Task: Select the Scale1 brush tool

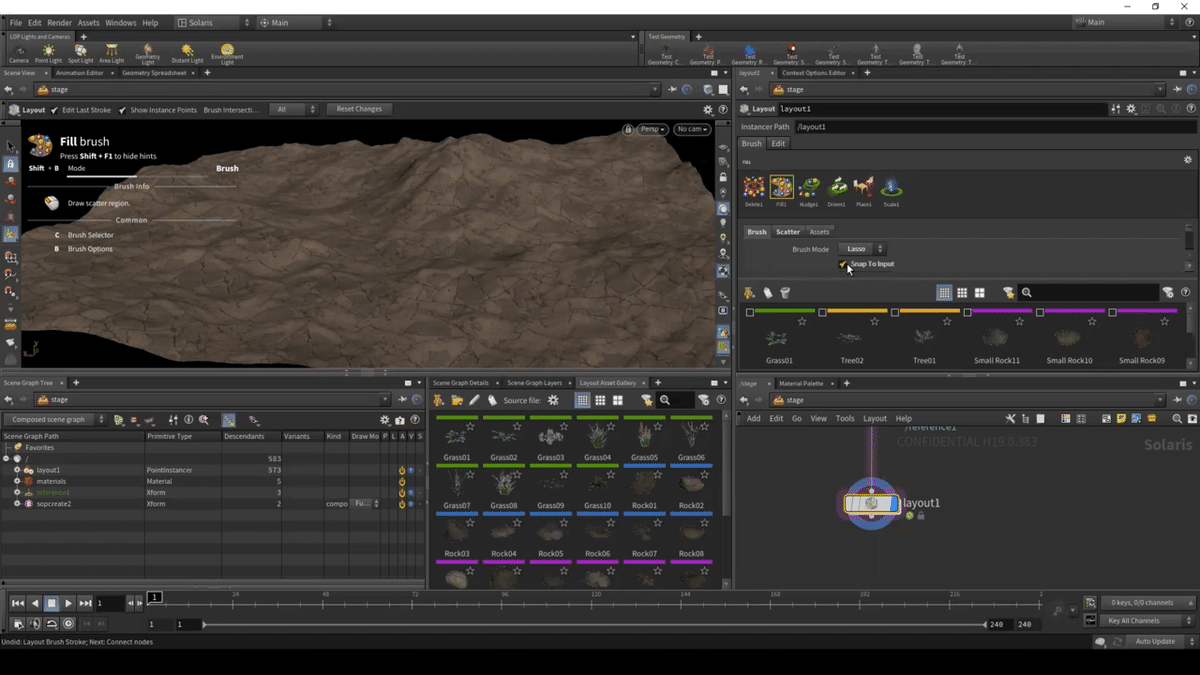Action: [x=891, y=187]
